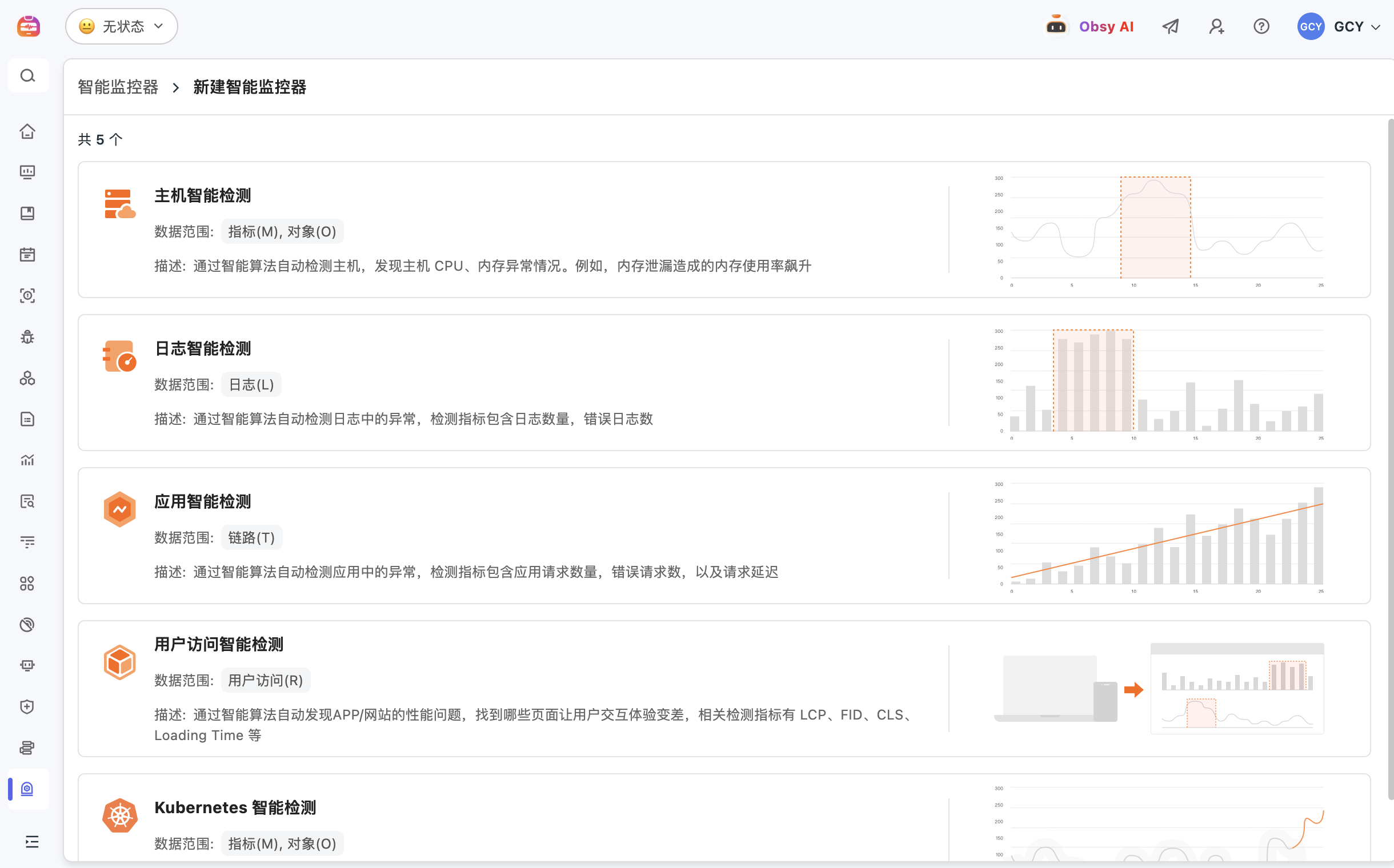
Task: Click the 应用智能检测 trend chart preview
Action: [1159, 537]
